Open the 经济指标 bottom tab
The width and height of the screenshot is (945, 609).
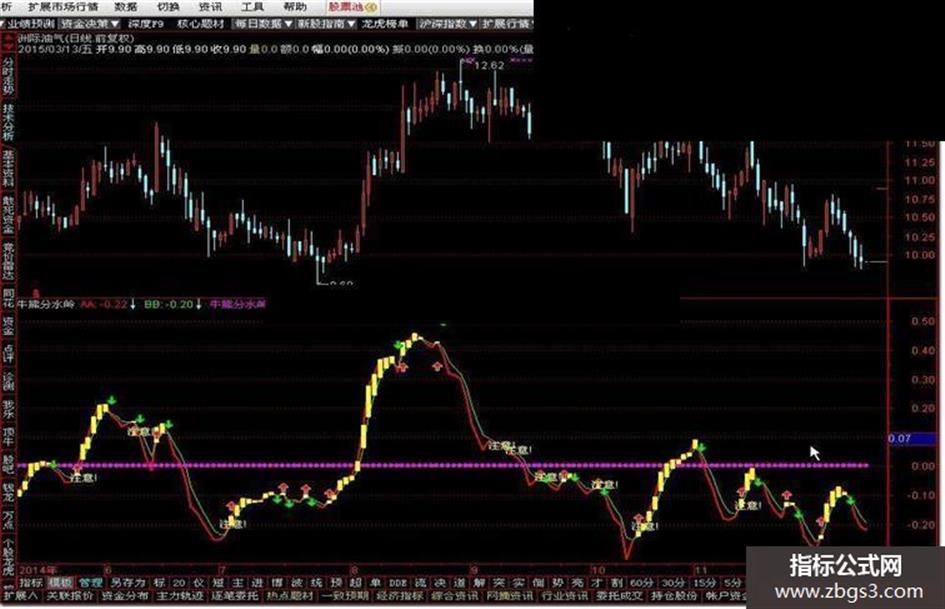400,596
